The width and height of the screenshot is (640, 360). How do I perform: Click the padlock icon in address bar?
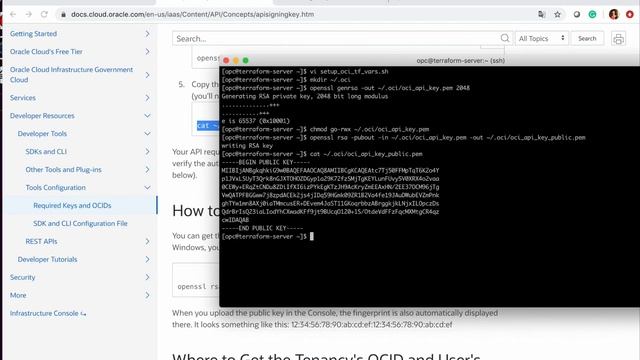tap(63, 14)
